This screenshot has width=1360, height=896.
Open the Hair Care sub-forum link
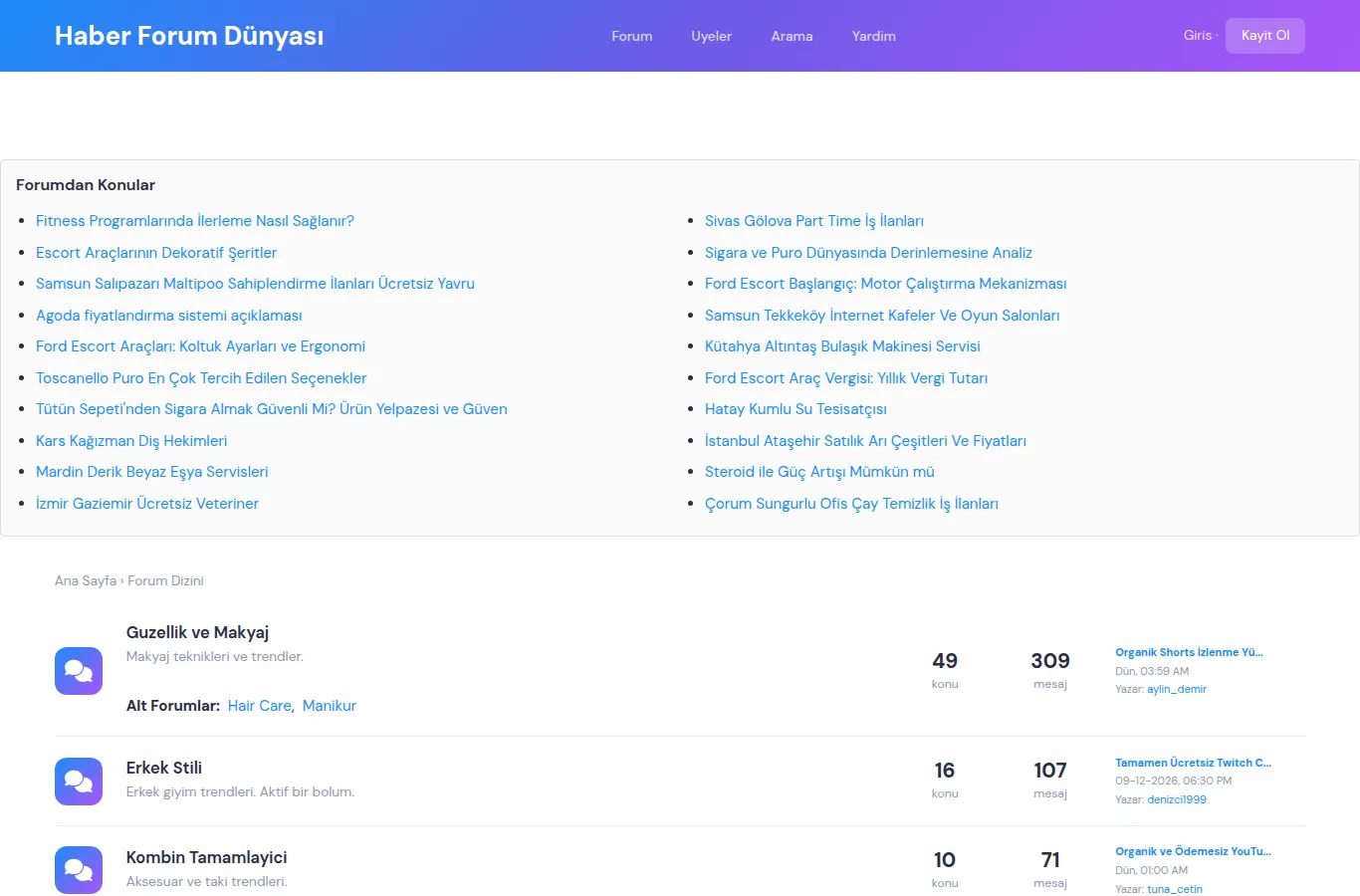(x=260, y=706)
